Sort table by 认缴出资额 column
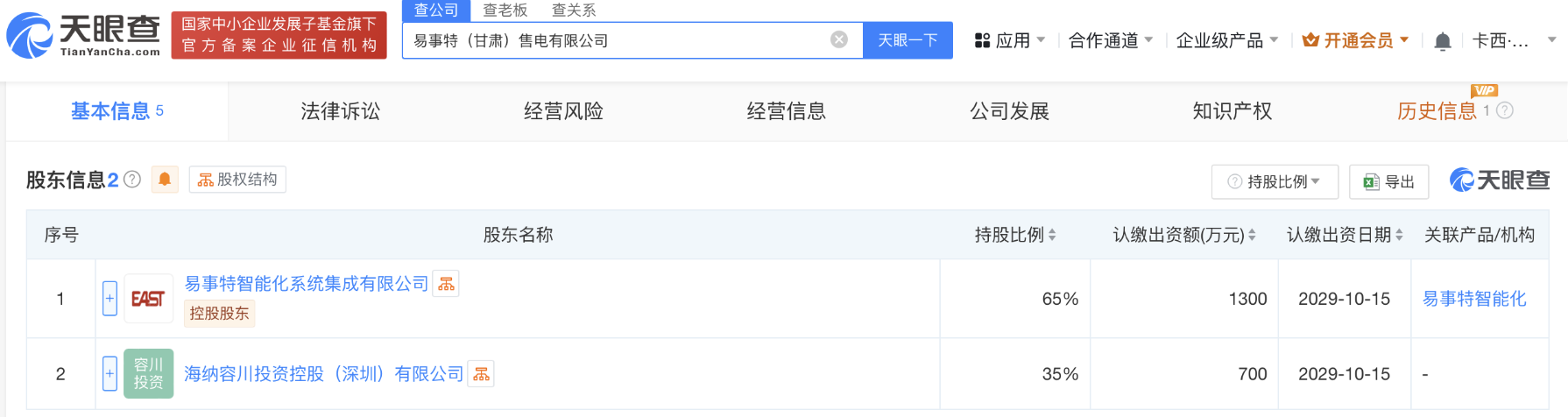1568x417 pixels. coord(1253,235)
